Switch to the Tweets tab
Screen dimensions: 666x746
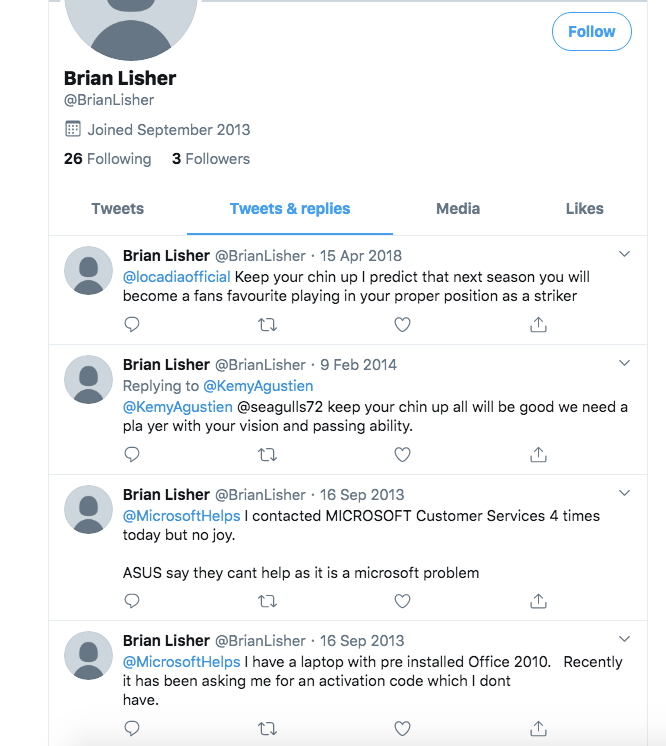coord(118,208)
